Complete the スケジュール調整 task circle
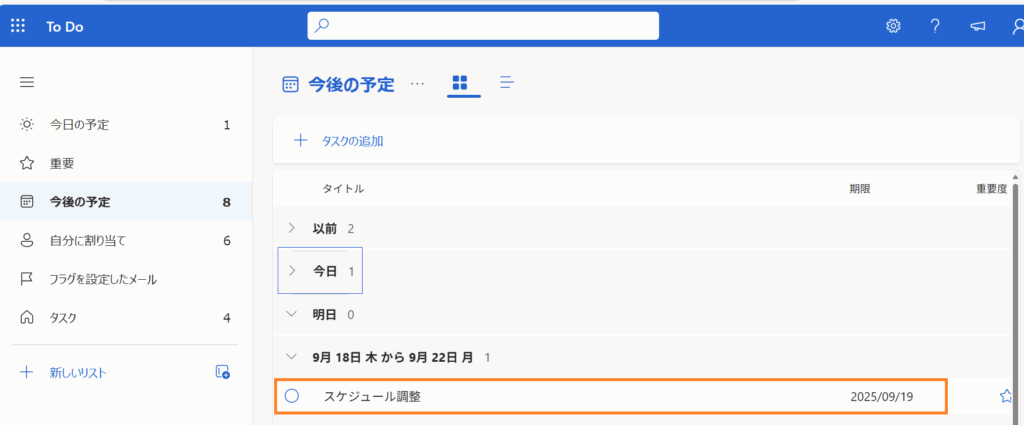The image size is (1024, 425). [x=292, y=396]
